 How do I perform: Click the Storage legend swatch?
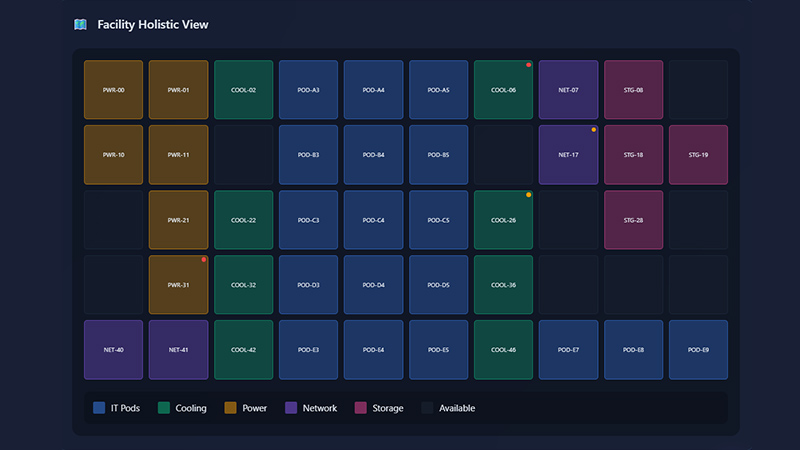(x=361, y=408)
